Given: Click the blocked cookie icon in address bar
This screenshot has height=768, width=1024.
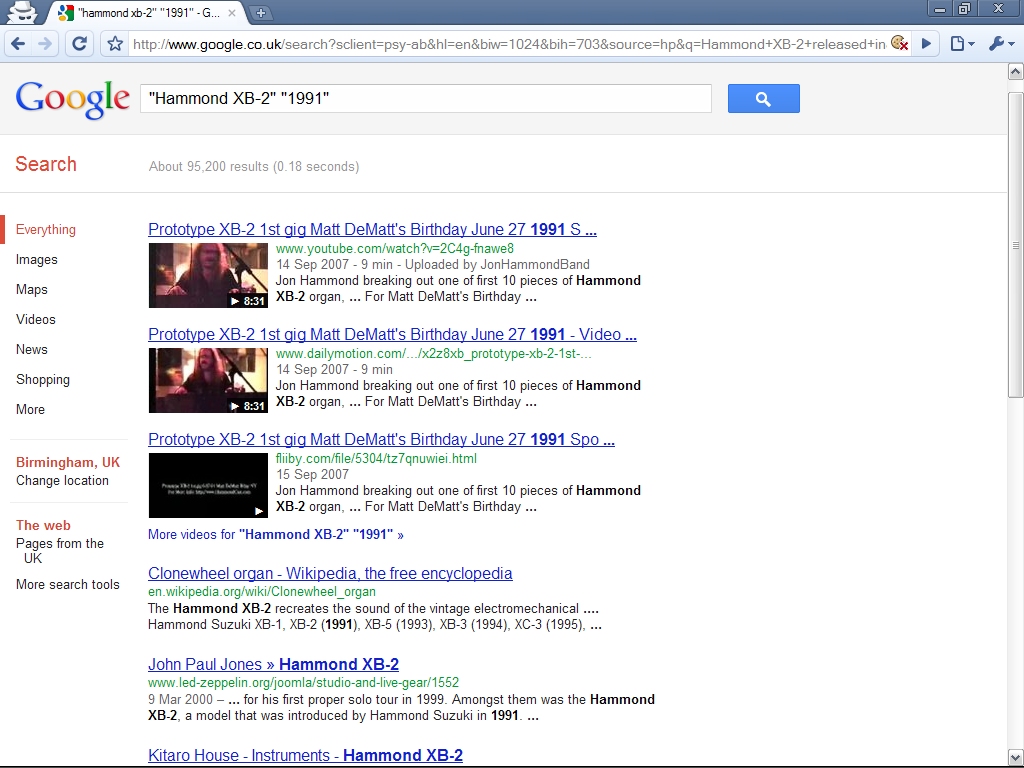Looking at the screenshot, I should pyautogui.click(x=899, y=44).
